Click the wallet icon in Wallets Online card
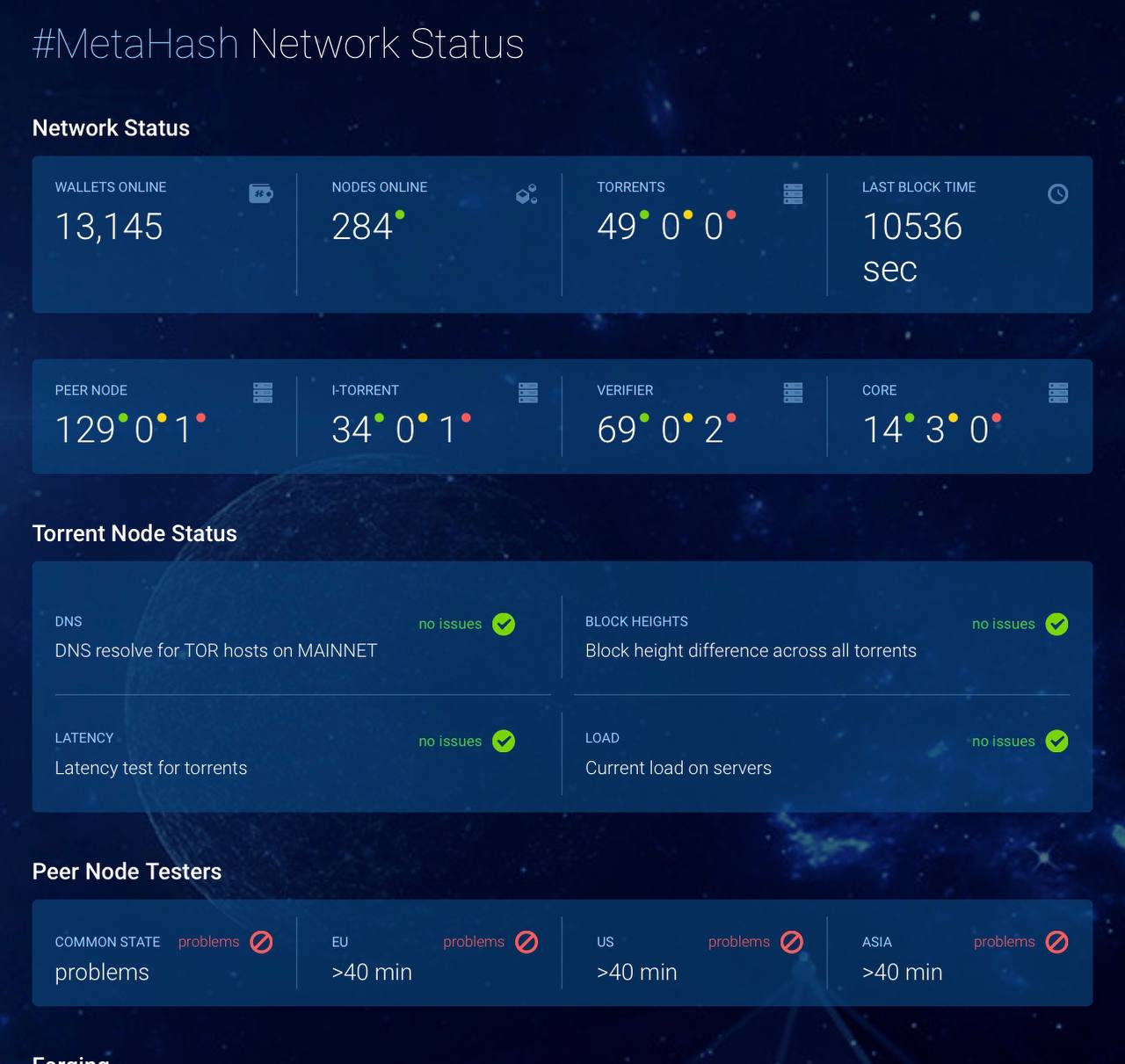The image size is (1125, 1064). [x=261, y=193]
